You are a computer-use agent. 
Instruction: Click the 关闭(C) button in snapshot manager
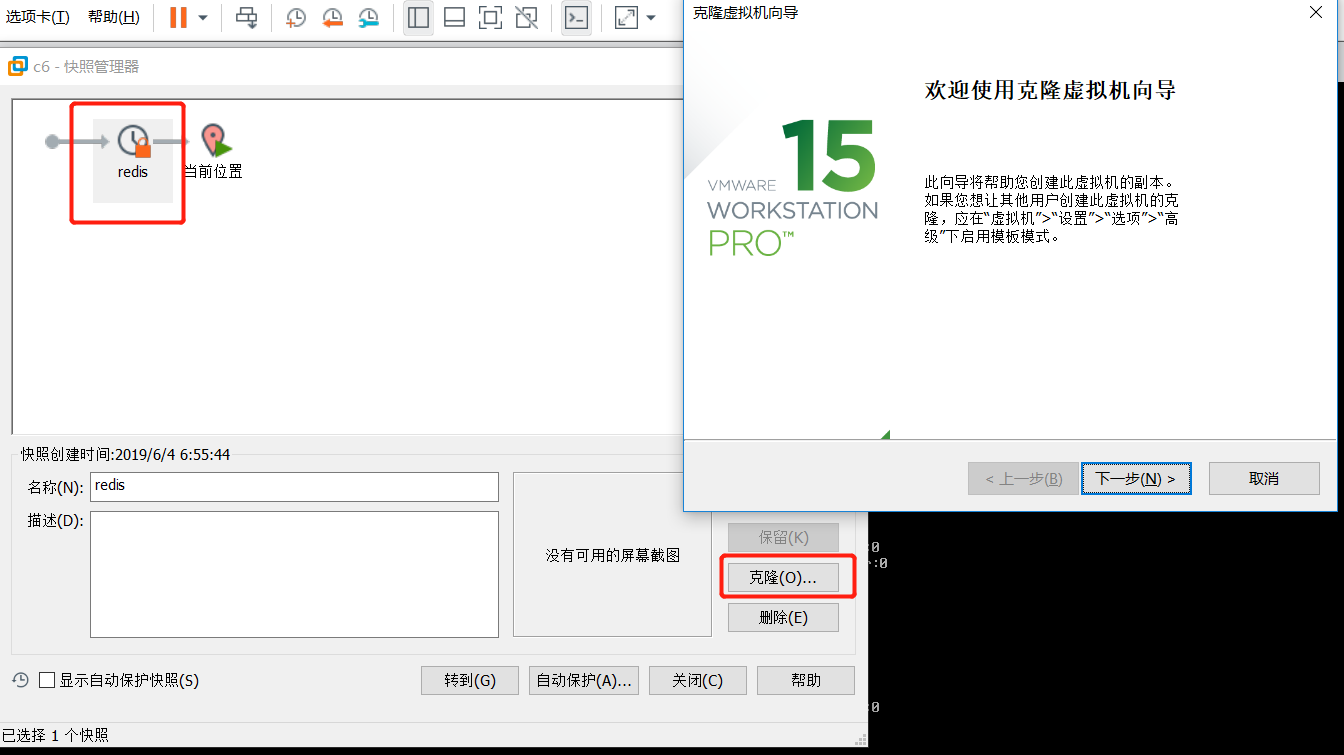coord(698,680)
